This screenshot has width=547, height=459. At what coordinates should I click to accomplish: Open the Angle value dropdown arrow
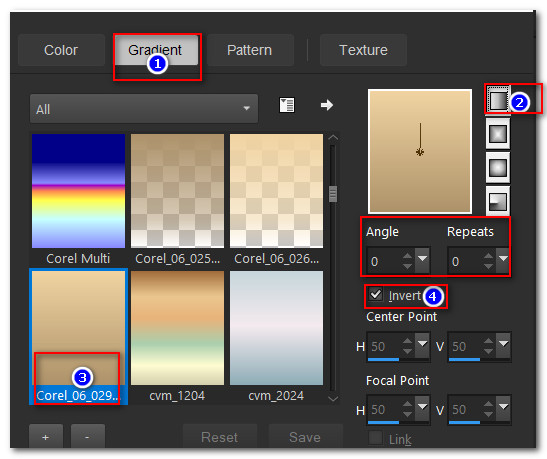422,260
